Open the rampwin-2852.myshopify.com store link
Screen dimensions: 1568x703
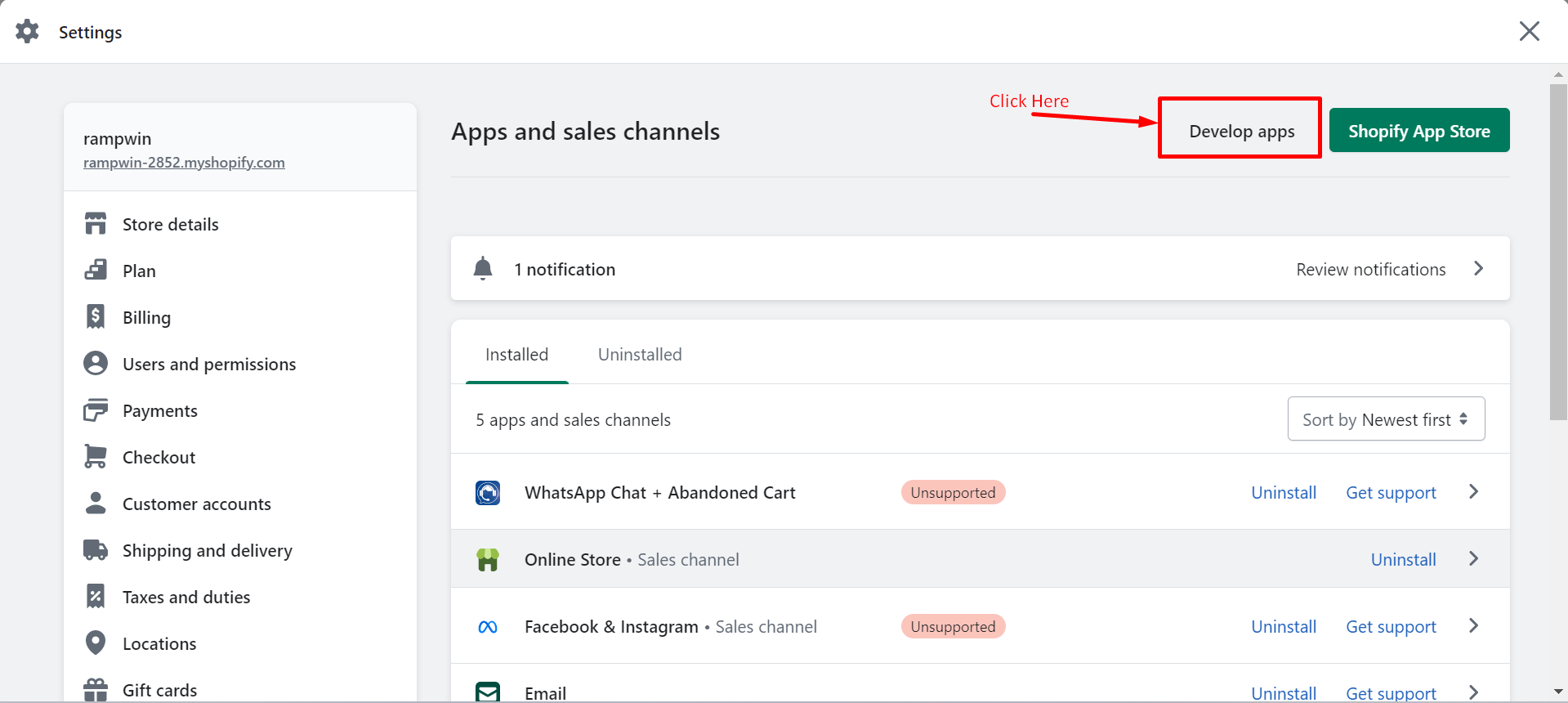(x=184, y=163)
